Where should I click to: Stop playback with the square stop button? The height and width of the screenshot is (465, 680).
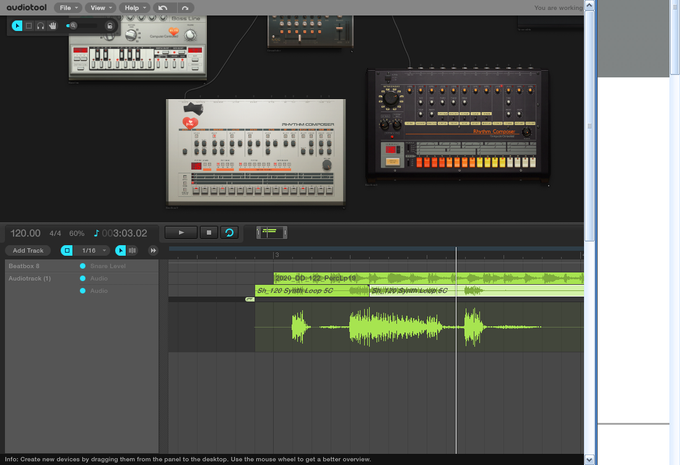click(209, 232)
